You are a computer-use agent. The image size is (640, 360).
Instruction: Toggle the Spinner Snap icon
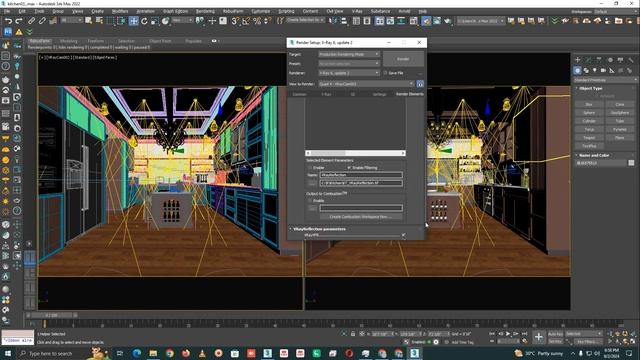[x=267, y=21]
